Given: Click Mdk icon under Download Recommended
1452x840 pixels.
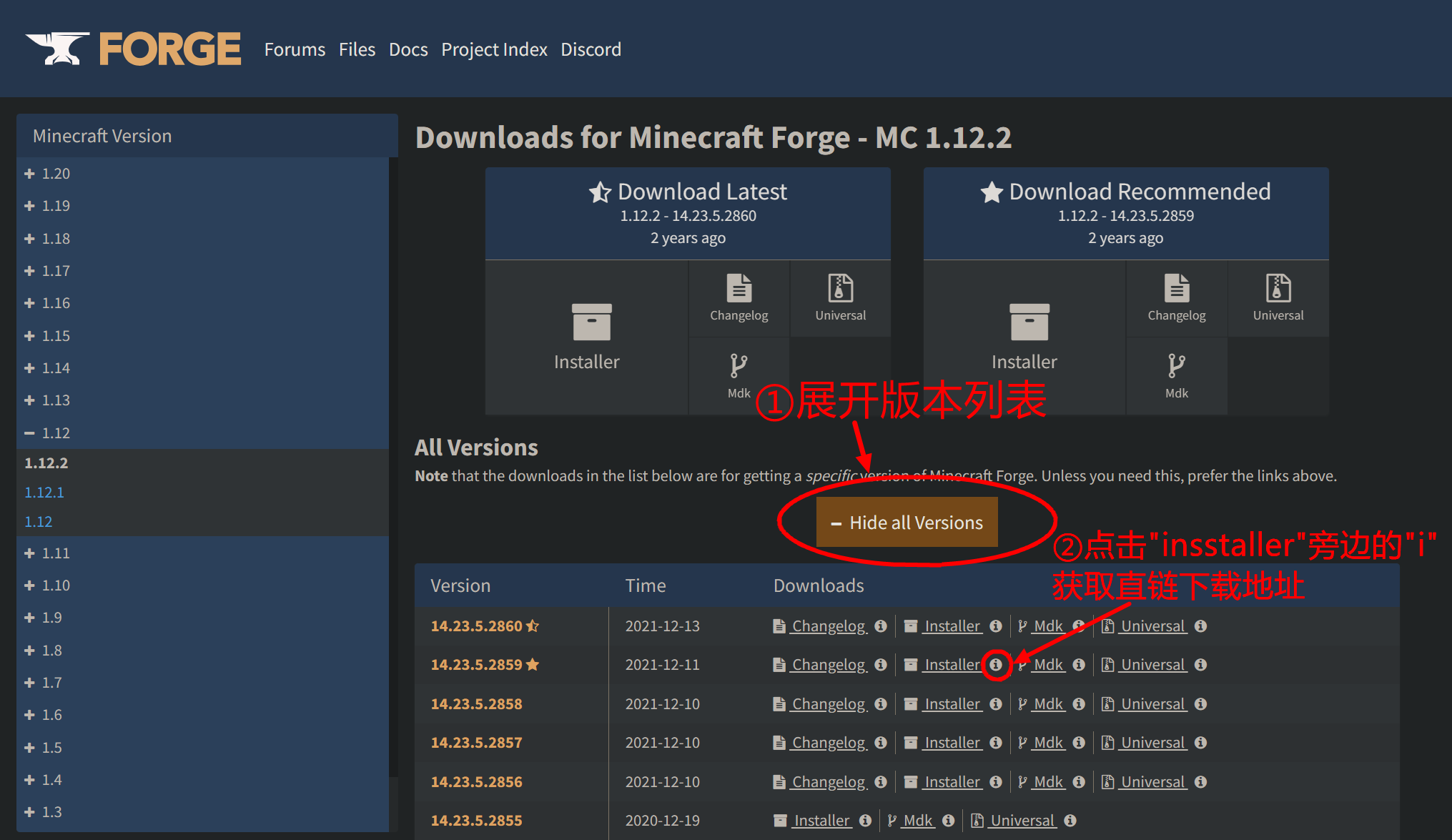Looking at the screenshot, I should [x=1176, y=376].
